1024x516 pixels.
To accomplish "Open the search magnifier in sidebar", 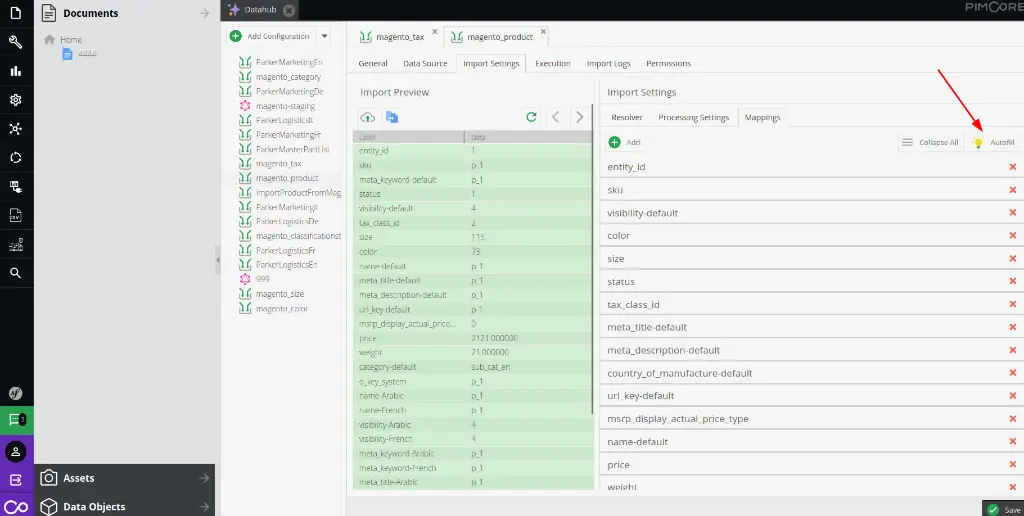I will click(16, 272).
